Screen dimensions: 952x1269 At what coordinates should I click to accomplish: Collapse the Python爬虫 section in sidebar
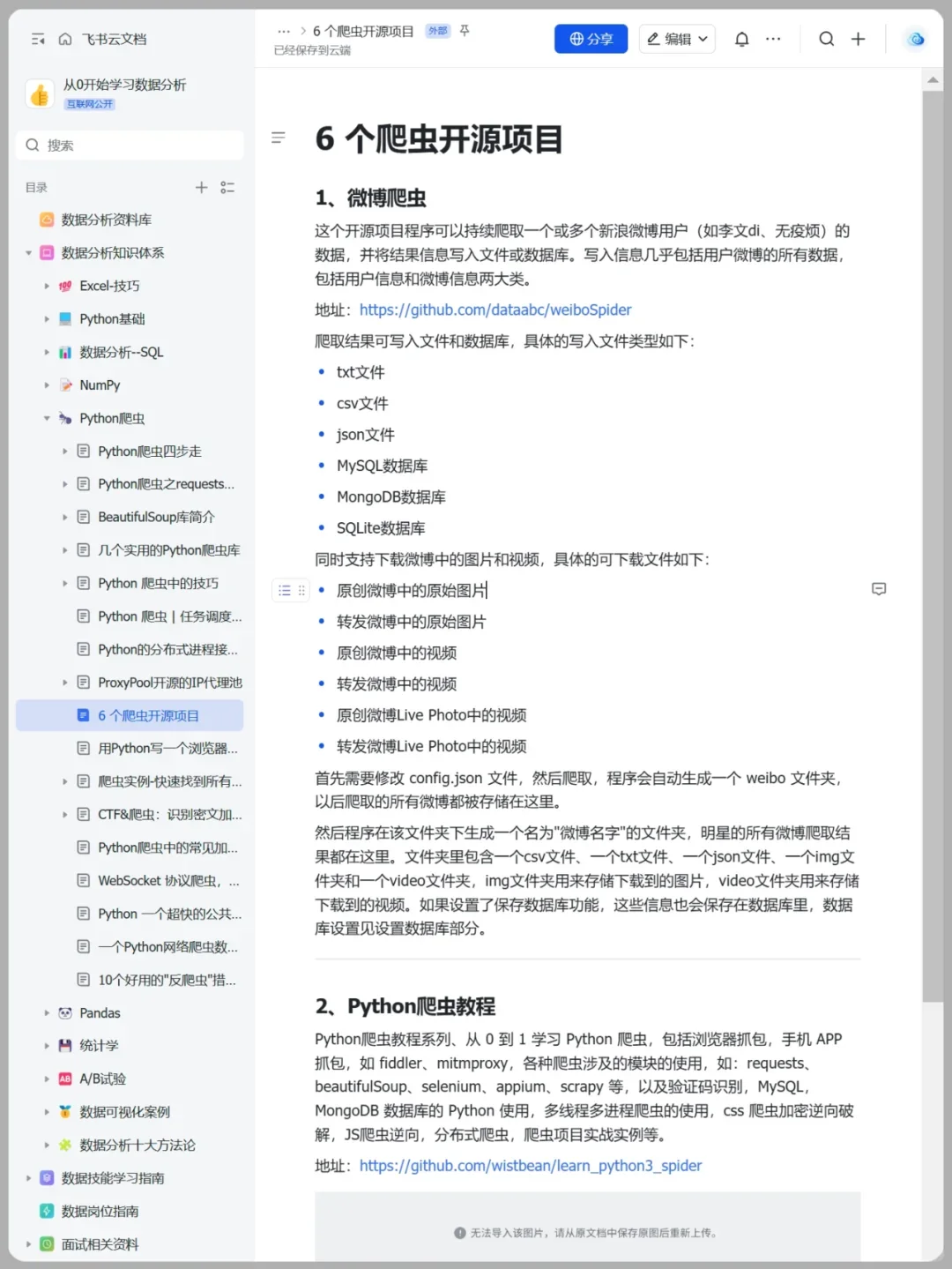[x=47, y=418]
